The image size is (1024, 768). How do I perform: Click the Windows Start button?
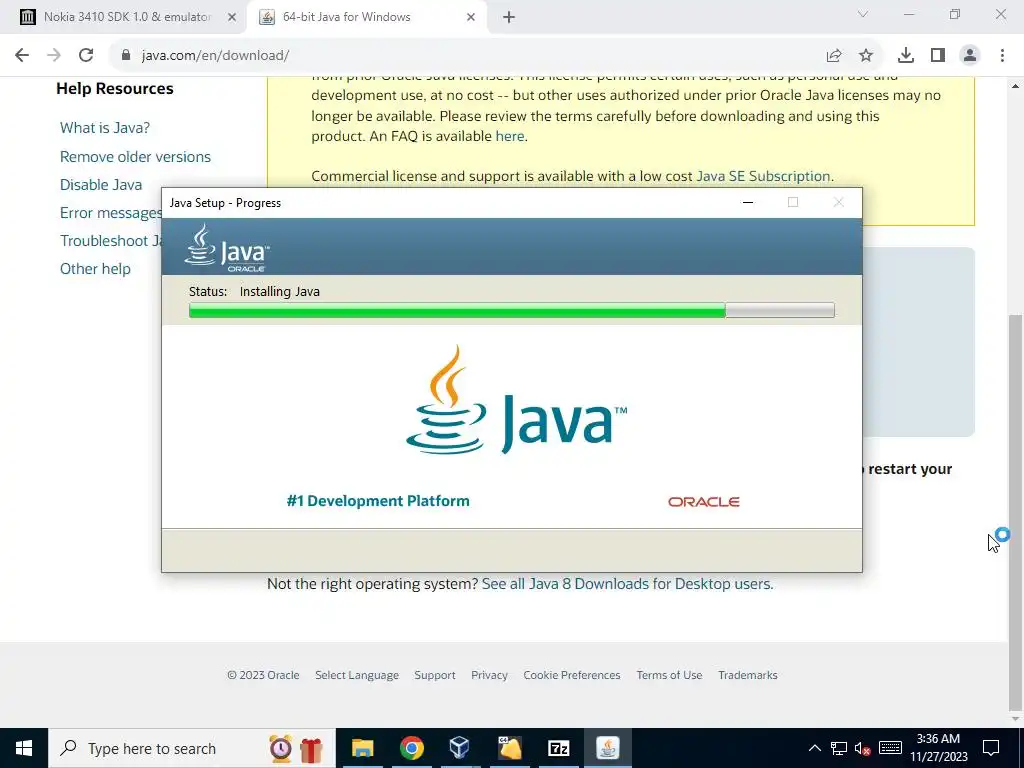tap(24, 748)
